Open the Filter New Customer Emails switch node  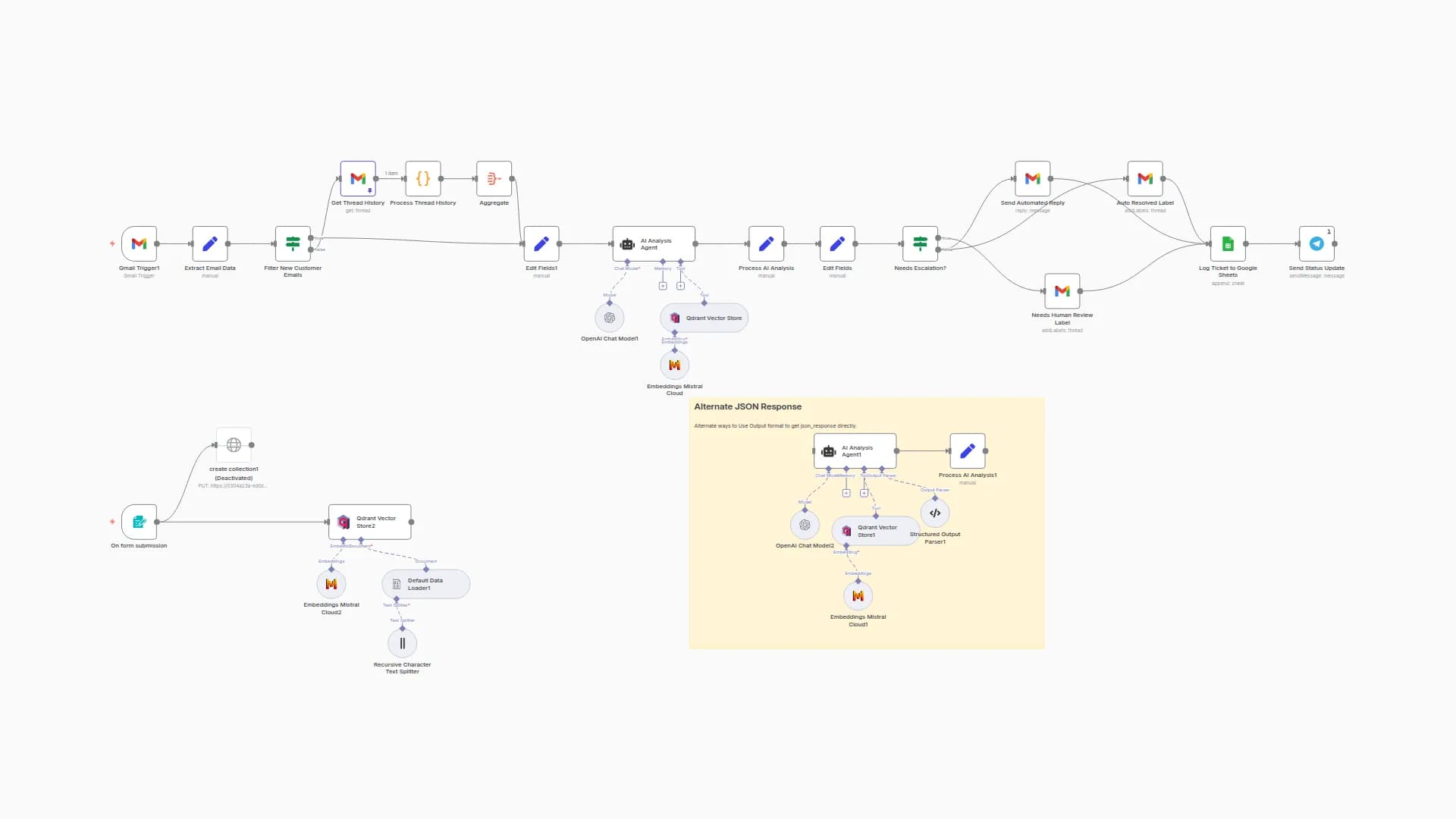[293, 244]
